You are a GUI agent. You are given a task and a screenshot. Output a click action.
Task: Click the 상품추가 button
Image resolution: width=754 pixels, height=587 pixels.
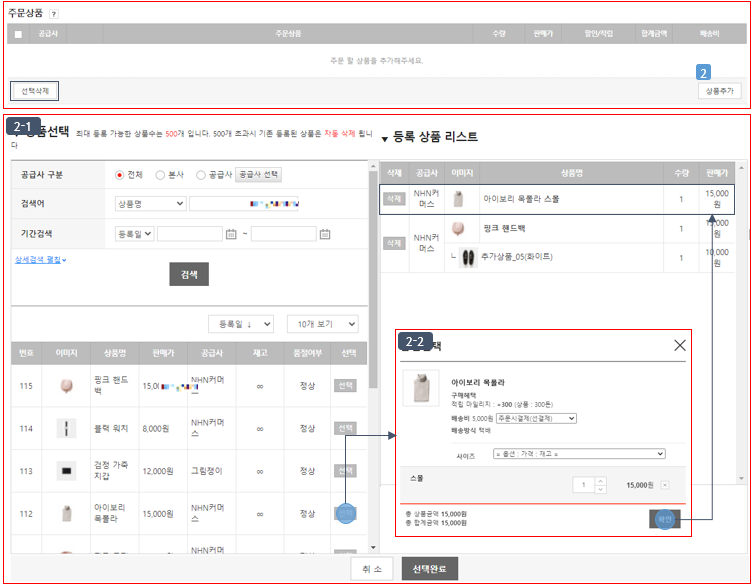click(x=719, y=91)
